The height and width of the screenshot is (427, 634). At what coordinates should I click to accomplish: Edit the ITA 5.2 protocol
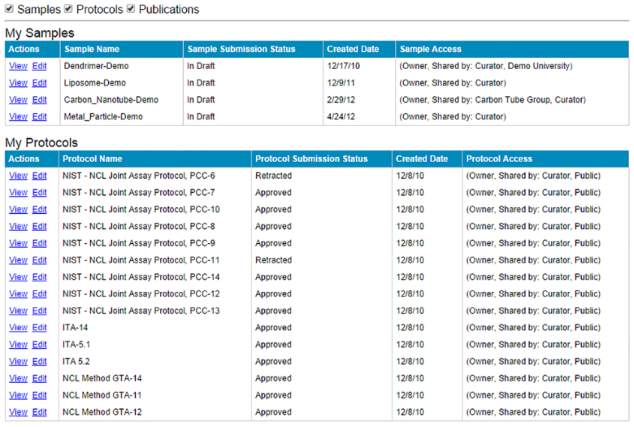40,362
